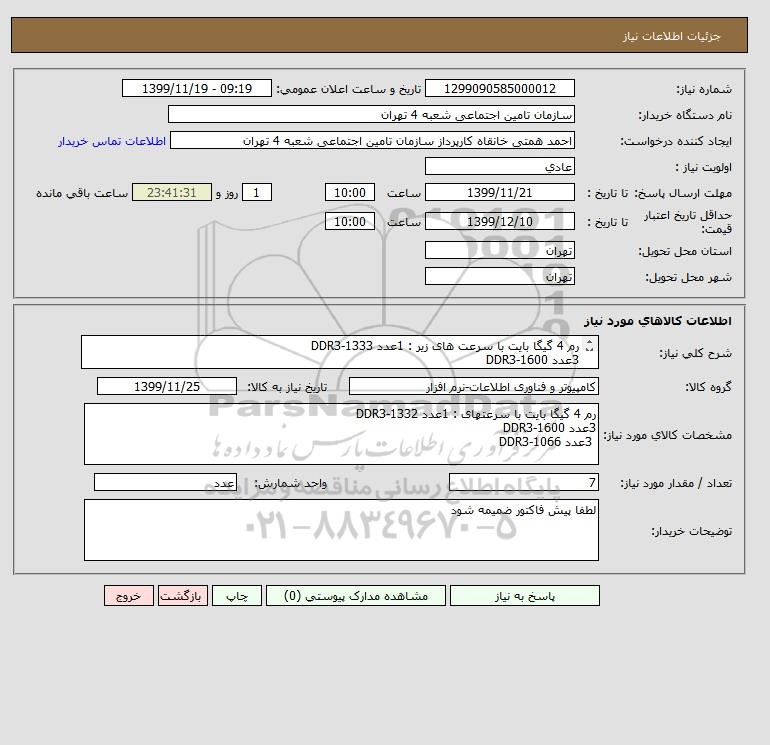Click buyer organization name field

(x=371, y=114)
